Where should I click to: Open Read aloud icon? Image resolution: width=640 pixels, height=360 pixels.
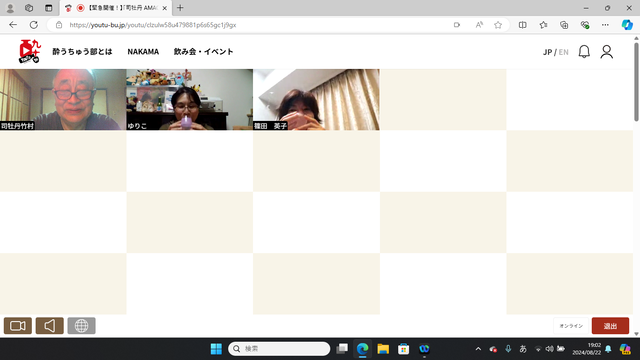pyautogui.click(x=479, y=25)
